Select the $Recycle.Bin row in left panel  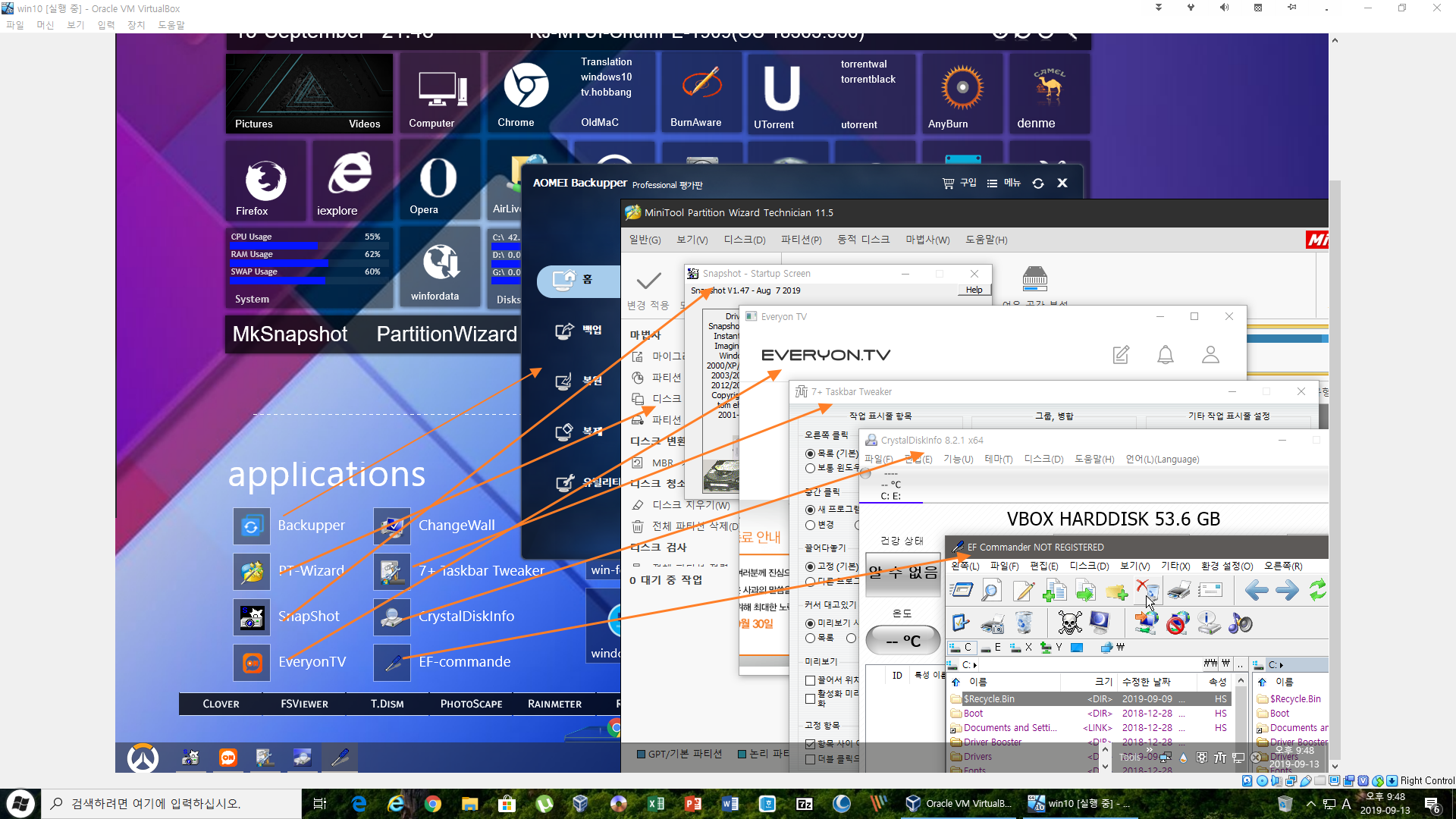pyautogui.click(x=1091, y=699)
